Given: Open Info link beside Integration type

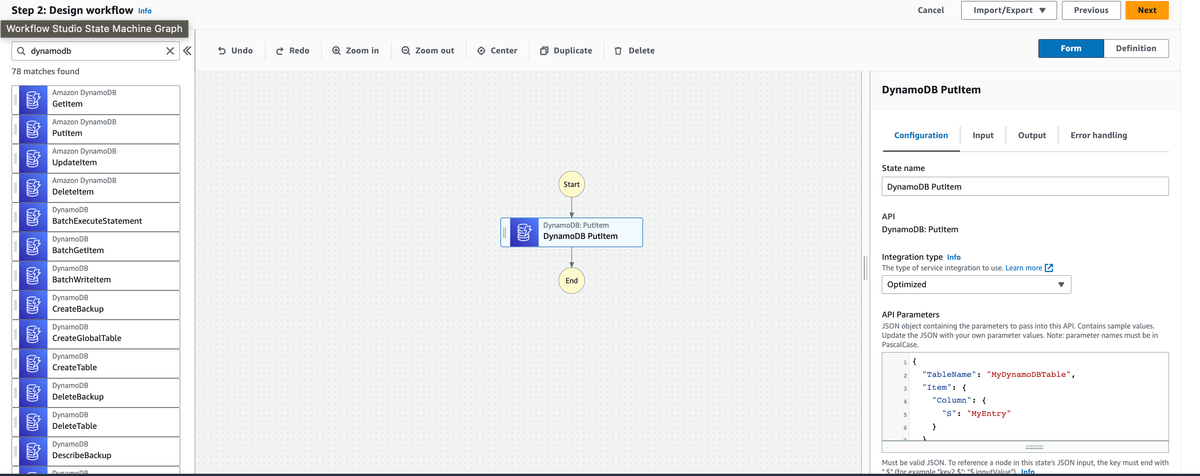Looking at the screenshot, I should pyautogui.click(x=953, y=257).
